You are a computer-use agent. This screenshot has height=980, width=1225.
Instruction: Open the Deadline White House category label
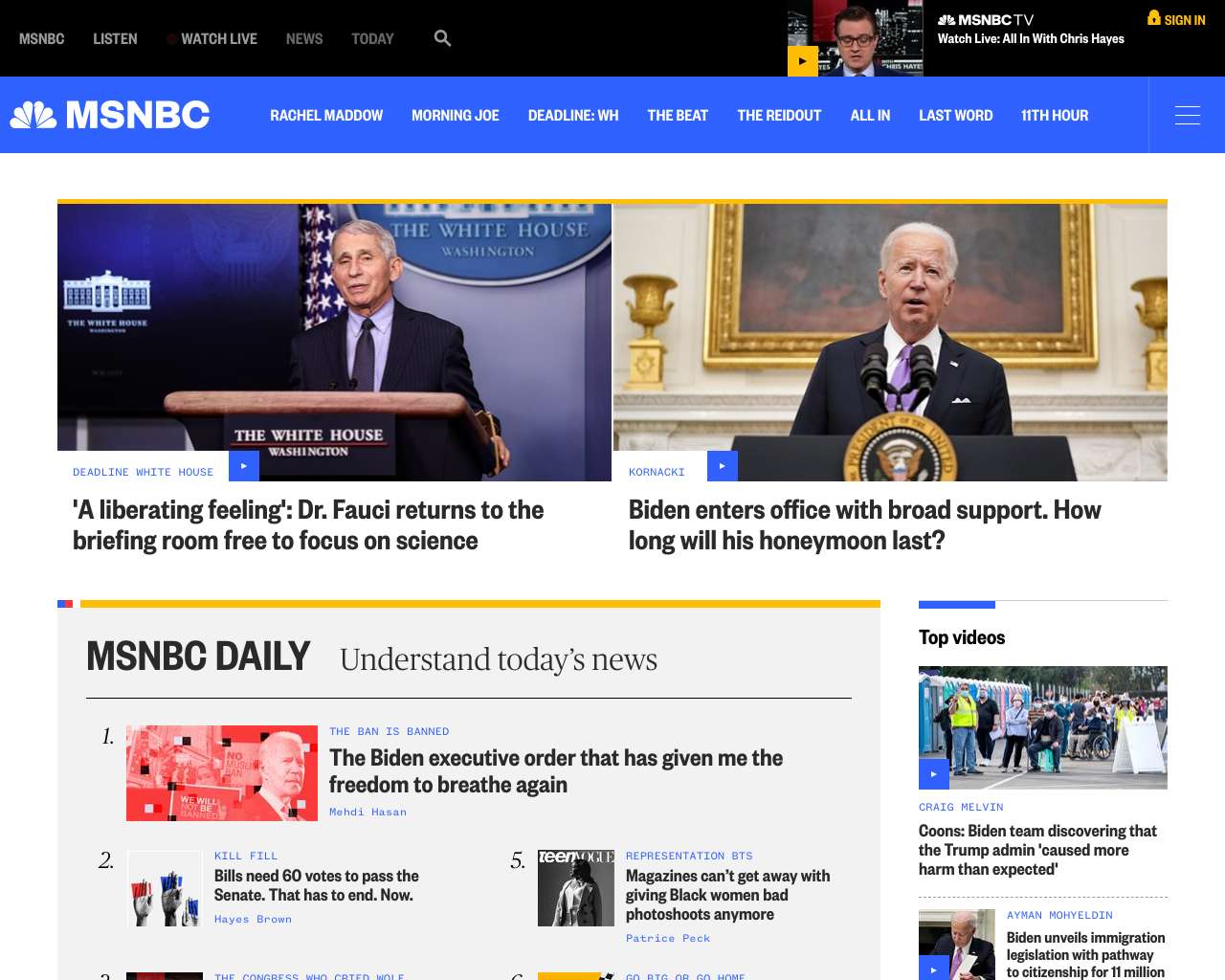(x=144, y=472)
